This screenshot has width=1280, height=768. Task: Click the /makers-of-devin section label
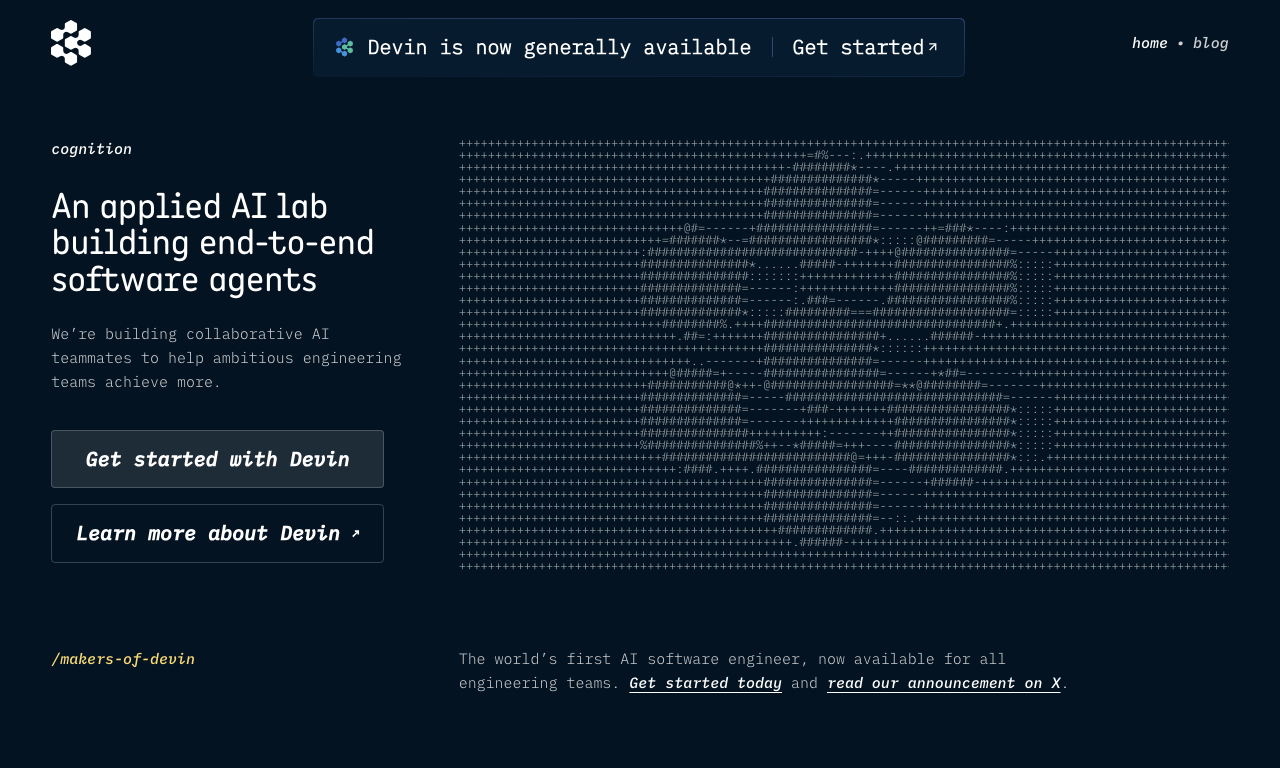tap(123, 659)
